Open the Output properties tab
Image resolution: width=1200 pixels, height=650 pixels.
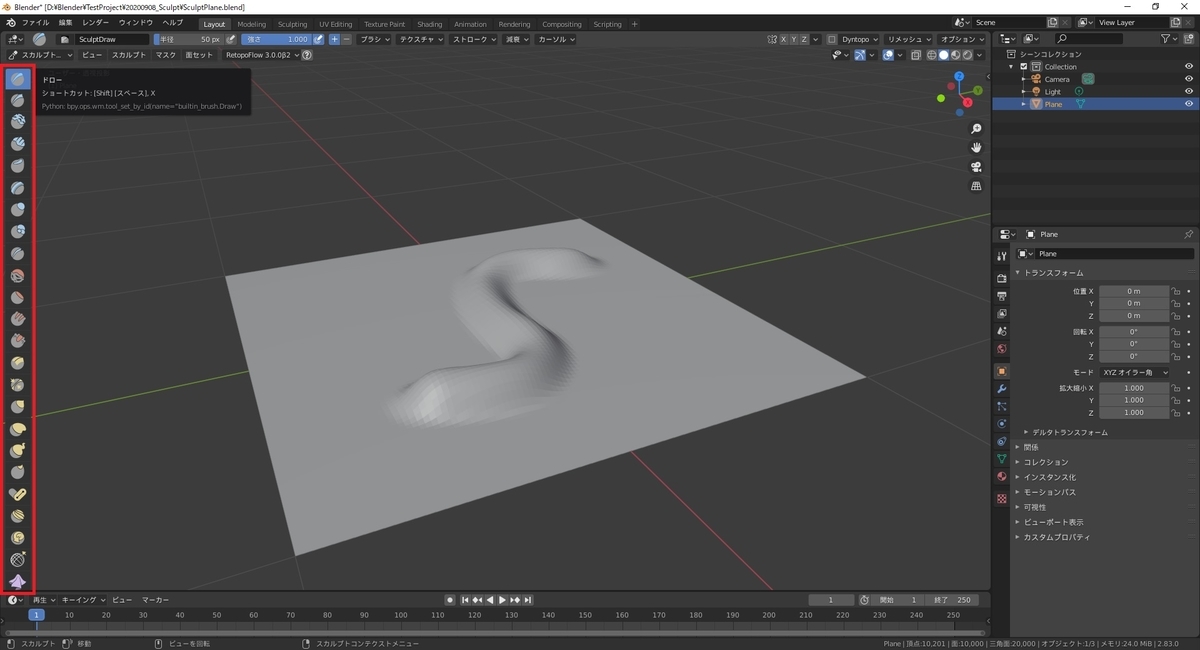[x=1002, y=296]
